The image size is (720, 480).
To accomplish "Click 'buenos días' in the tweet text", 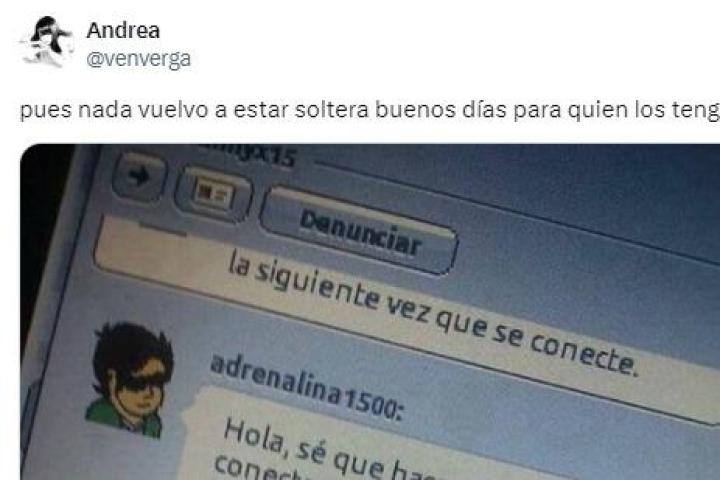I will coord(441,110).
